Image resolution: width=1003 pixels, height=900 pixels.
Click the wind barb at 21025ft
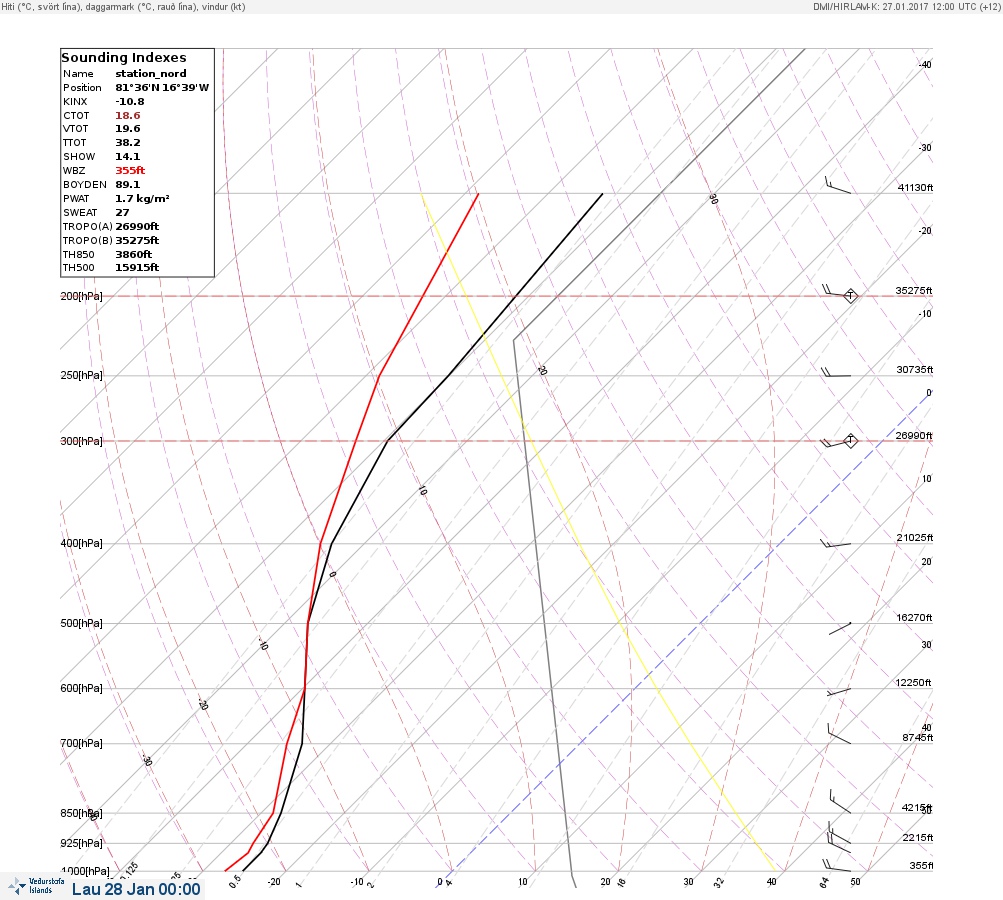(x=835, y=544)
